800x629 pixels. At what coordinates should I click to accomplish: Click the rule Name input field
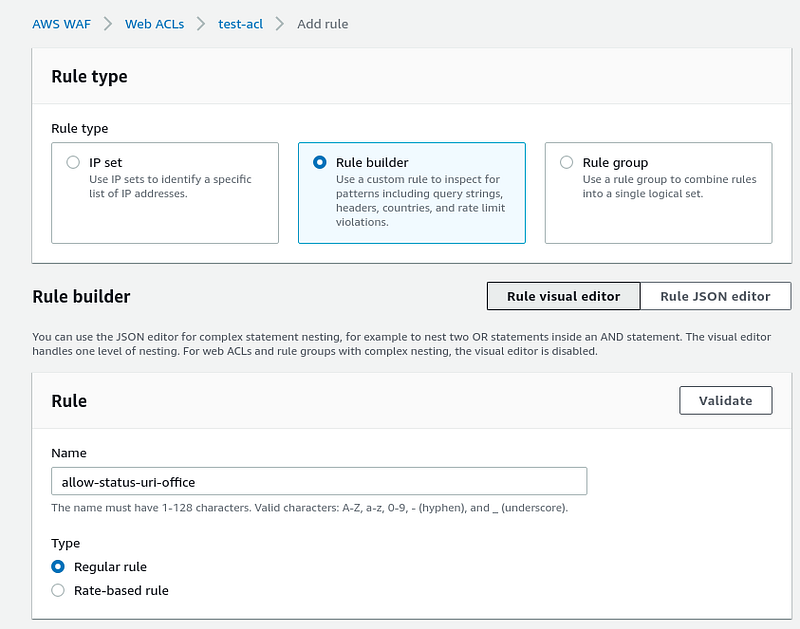[319, 482]
